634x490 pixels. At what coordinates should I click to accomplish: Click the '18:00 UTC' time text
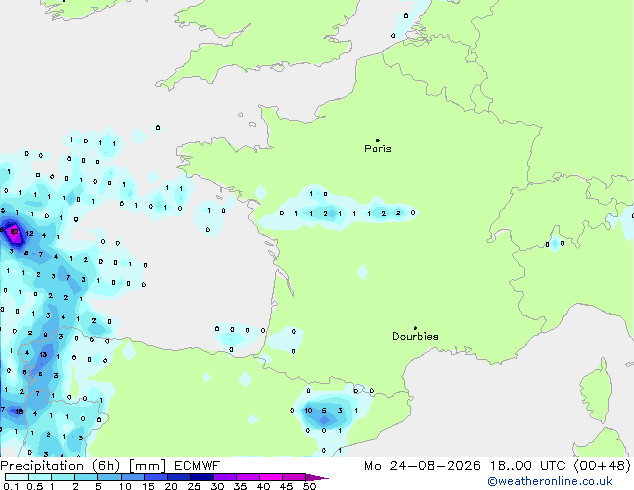527,466
